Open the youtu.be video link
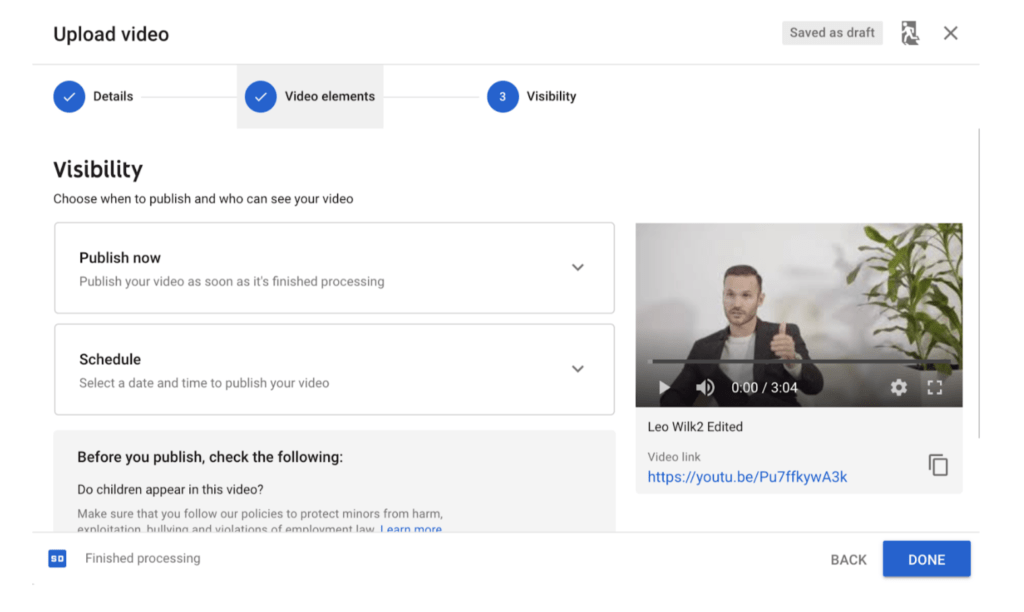 click(x=747, y=477)
